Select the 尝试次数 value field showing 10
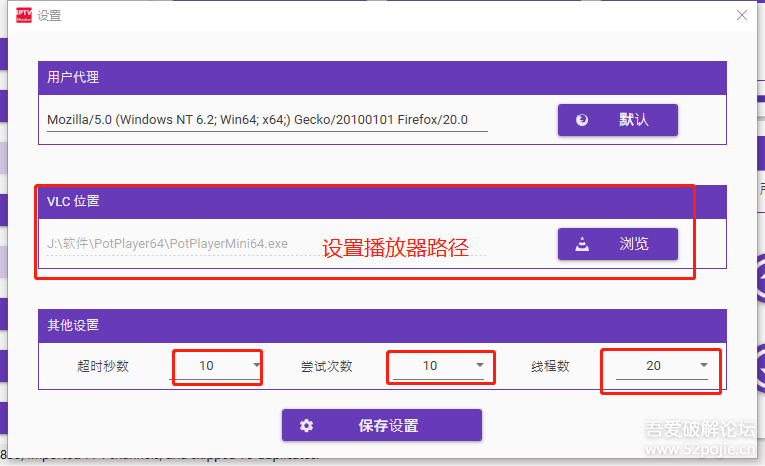765x466 pixels. click(430, 366)
